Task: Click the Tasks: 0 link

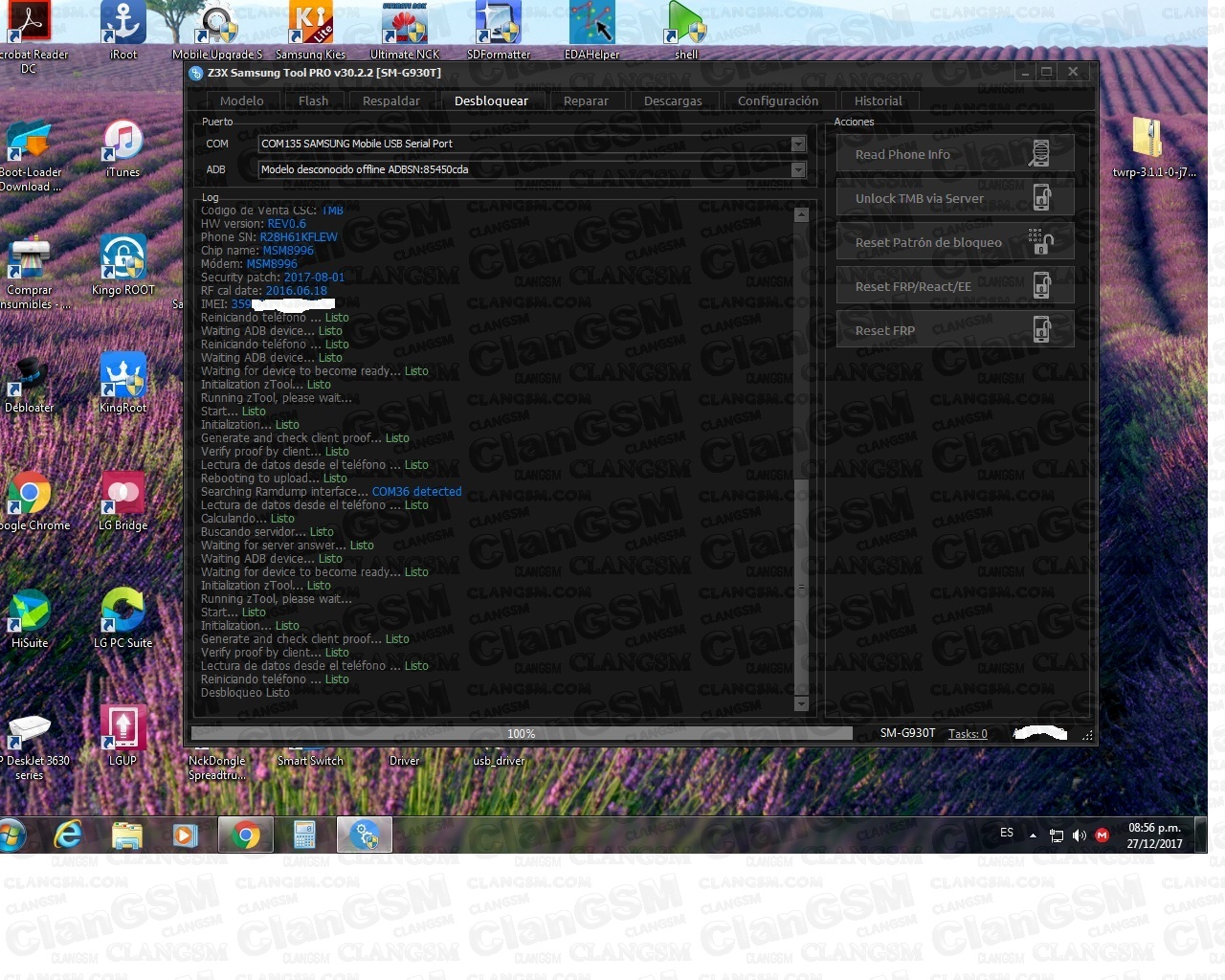Action: click(968, 734)
